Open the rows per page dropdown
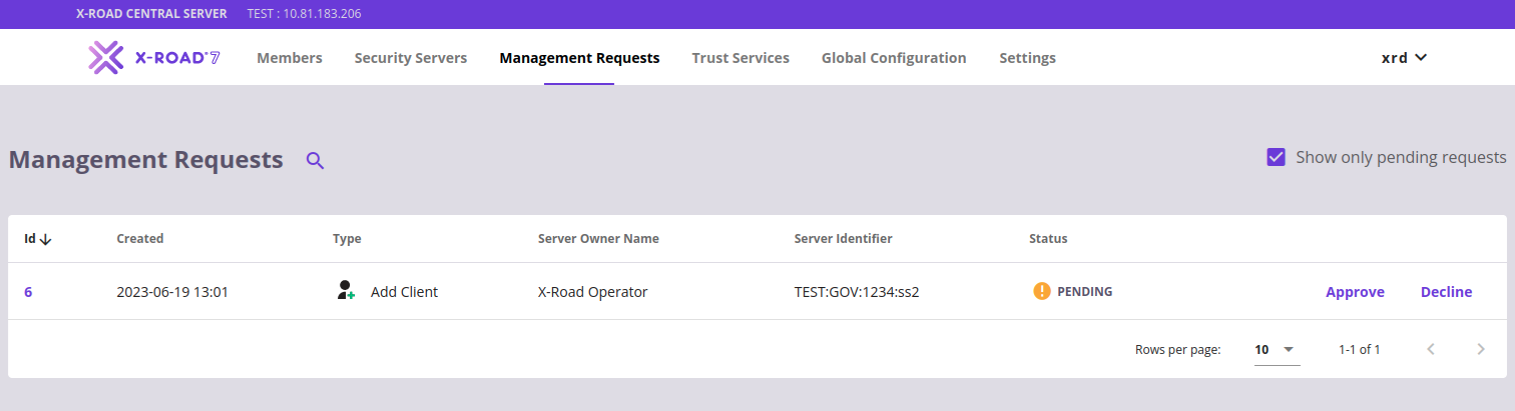1515x411 pixels. pyautogui.click(x=1277, y=350)
